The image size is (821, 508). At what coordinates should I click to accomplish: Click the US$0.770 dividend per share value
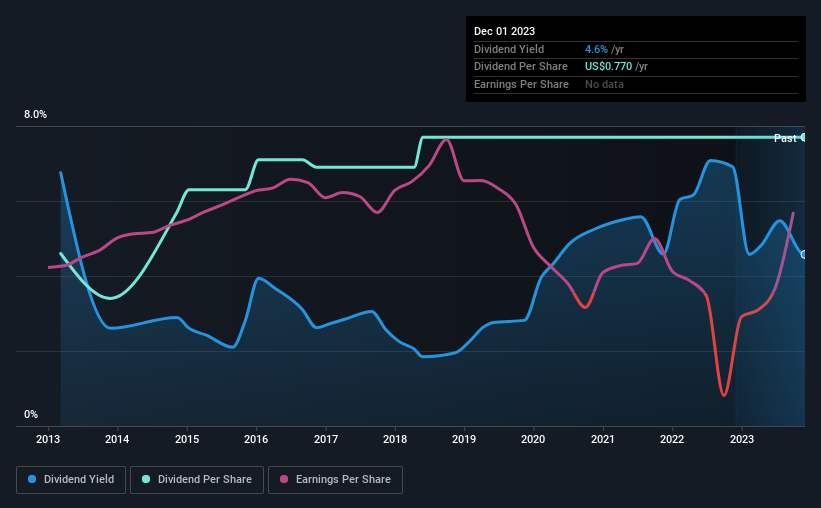tap(608, 67)
